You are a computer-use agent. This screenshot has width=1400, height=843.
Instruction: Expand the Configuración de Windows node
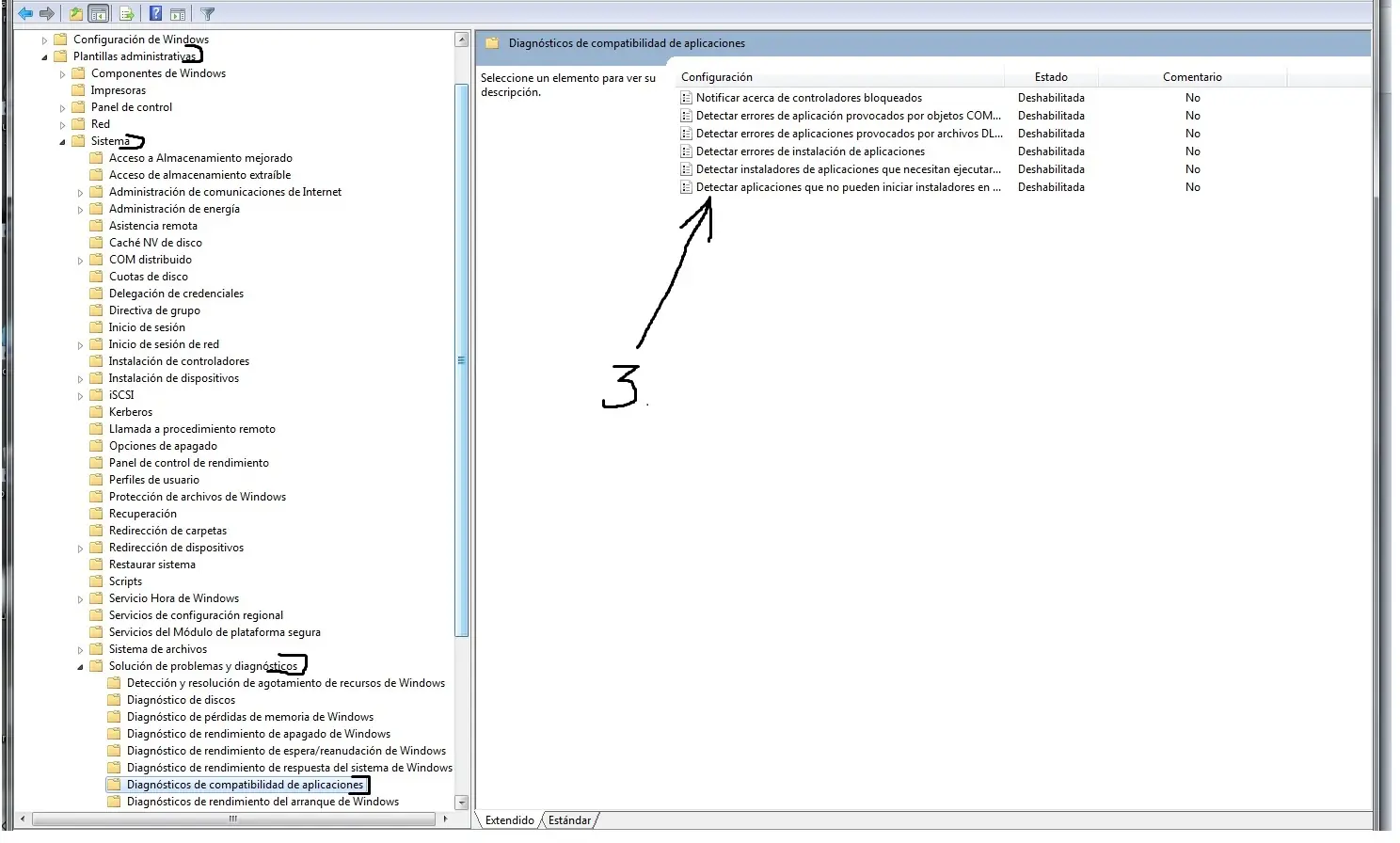click(x=44, y=40)
